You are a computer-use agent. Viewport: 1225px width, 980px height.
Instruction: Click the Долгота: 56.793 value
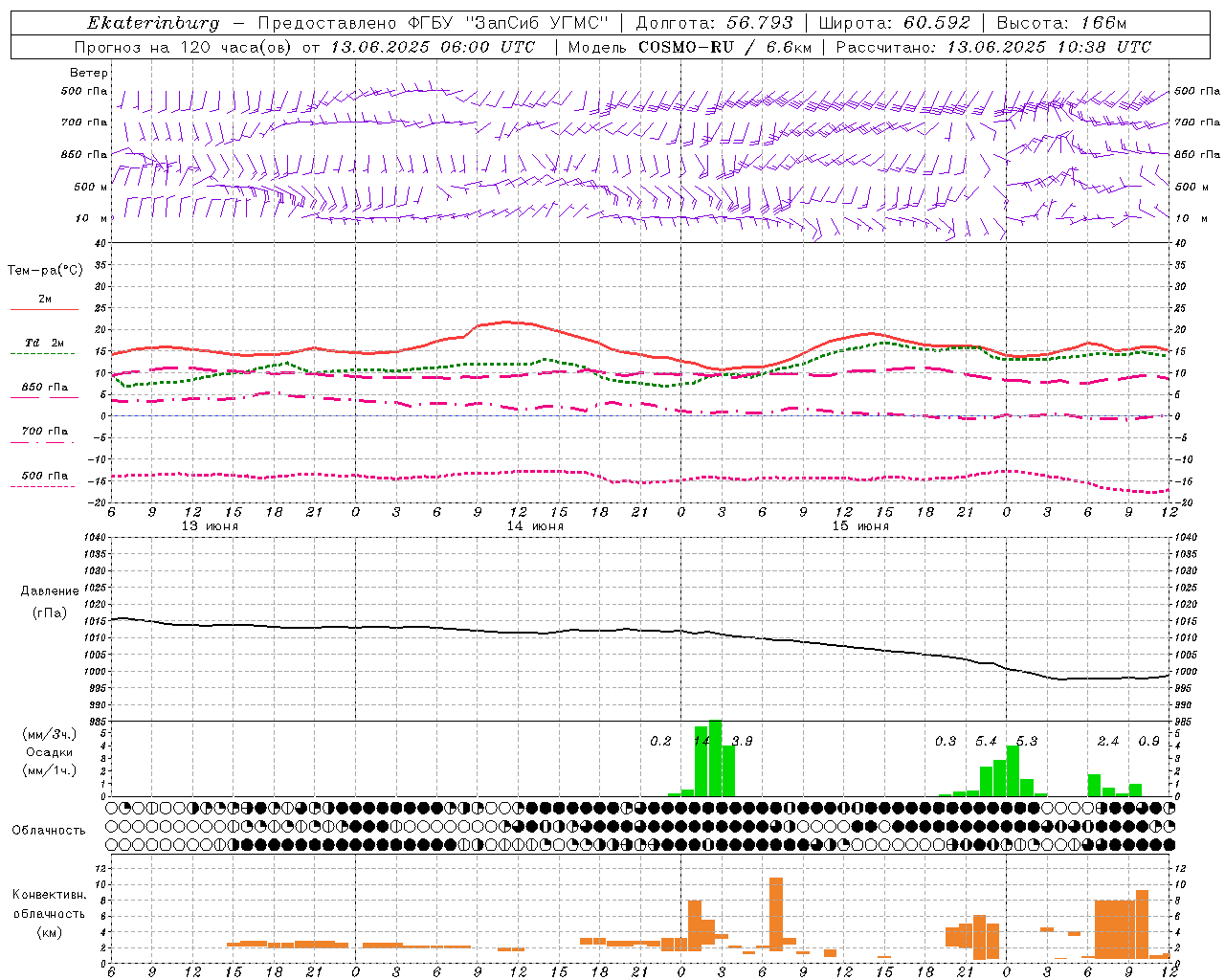point(714,23)
